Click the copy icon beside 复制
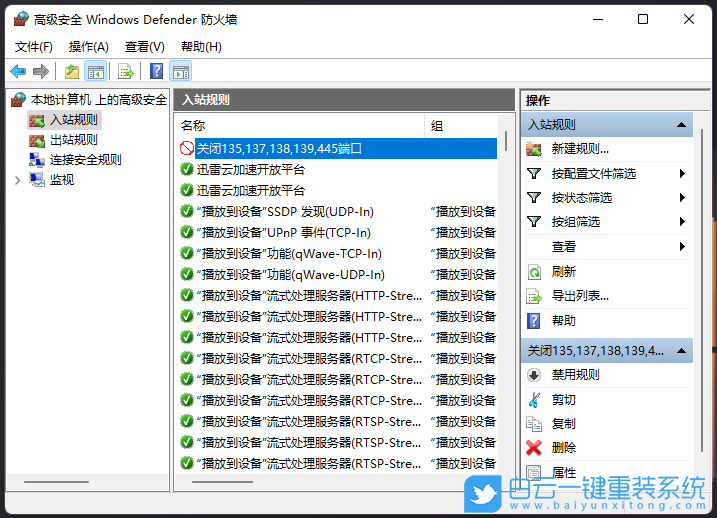This screenshot has width=717, height=518. pos(534,424)
